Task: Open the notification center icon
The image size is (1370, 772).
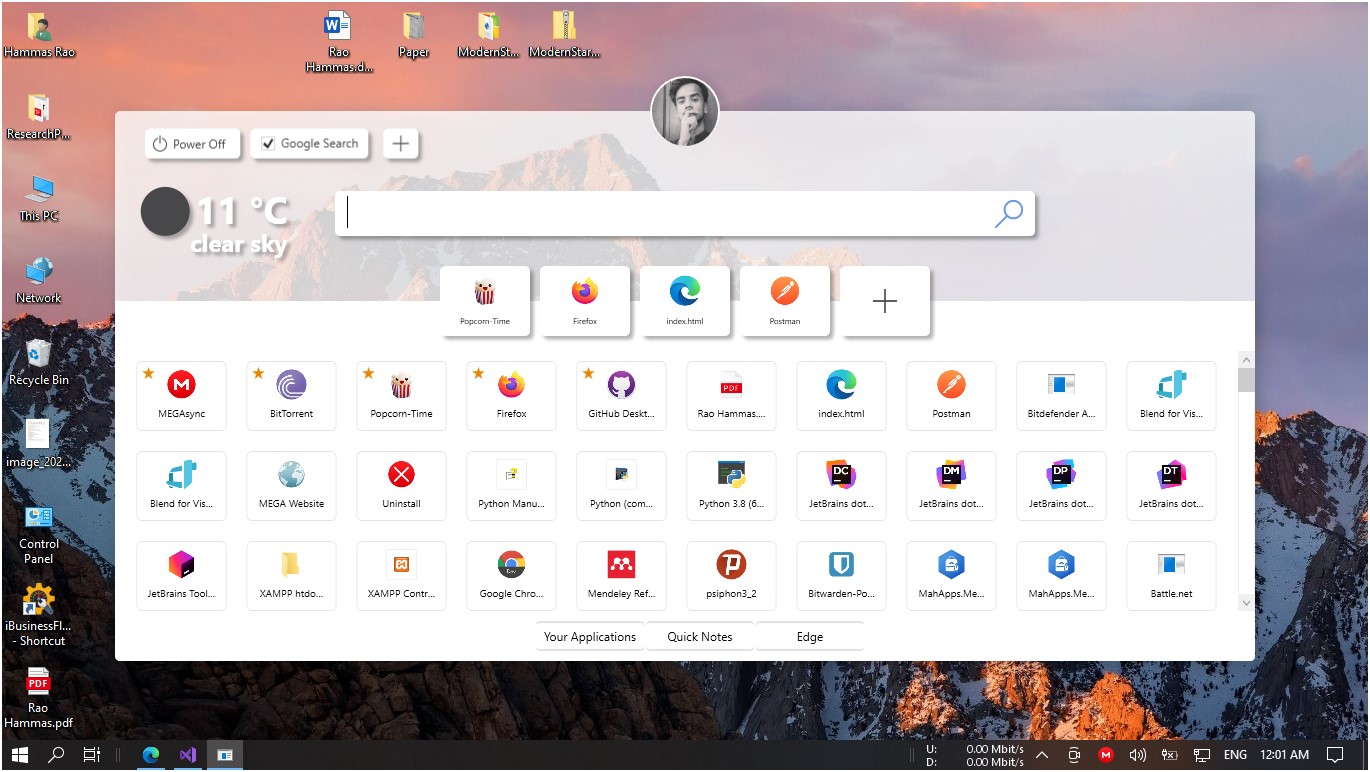Action: (1335, 755)
